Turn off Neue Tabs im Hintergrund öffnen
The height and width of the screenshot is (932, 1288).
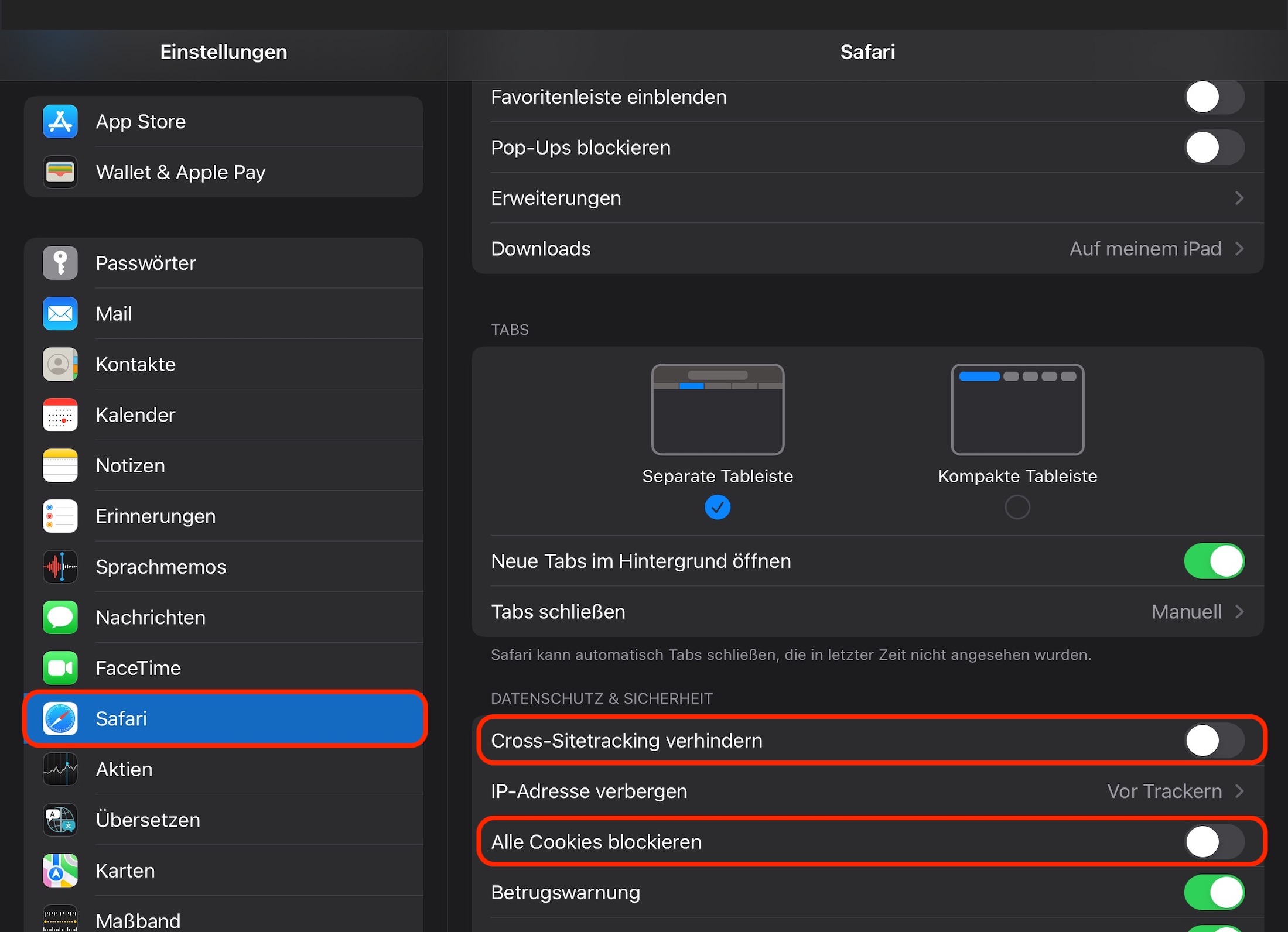[1214, 561]
